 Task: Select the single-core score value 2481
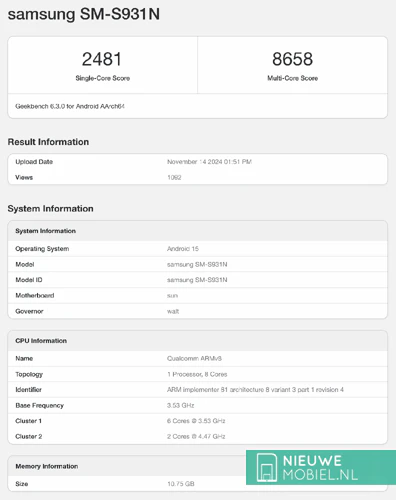102,59
